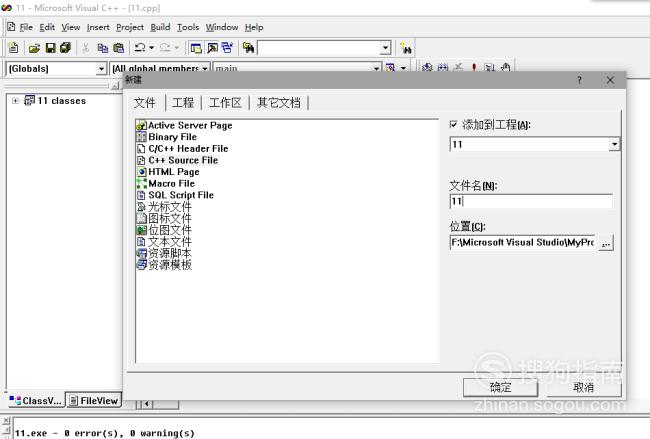The width and height of the screenshot is (650, 439).
Task: Click the 确定 button
Action: [500, 388]
